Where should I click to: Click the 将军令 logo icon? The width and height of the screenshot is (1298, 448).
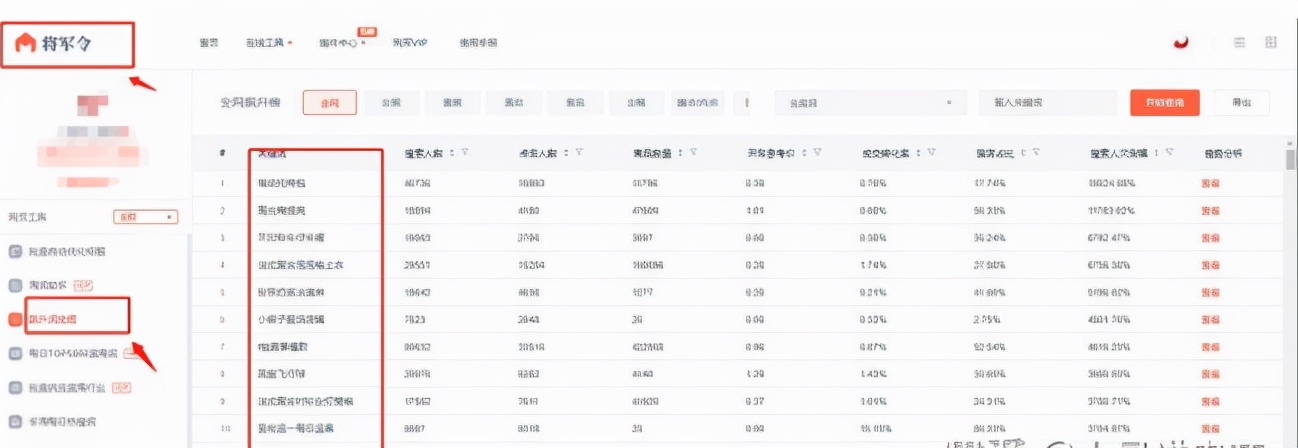[25, 43]
